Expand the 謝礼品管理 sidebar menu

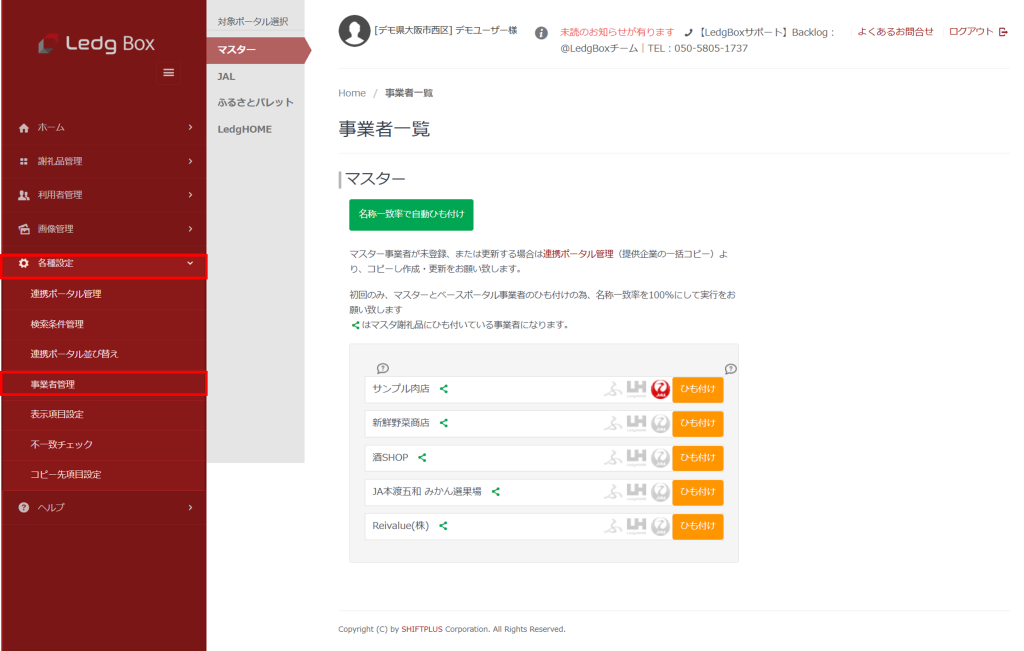[x=103, y=161]
